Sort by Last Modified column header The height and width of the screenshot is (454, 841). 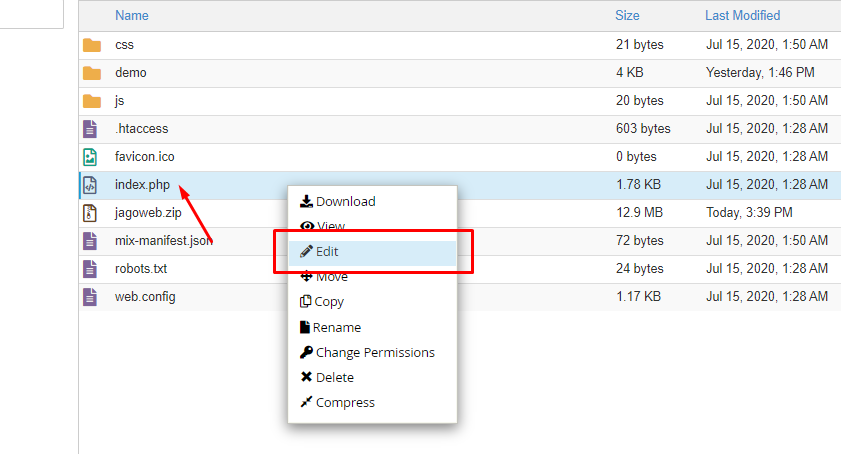click(x=742, y=16)
